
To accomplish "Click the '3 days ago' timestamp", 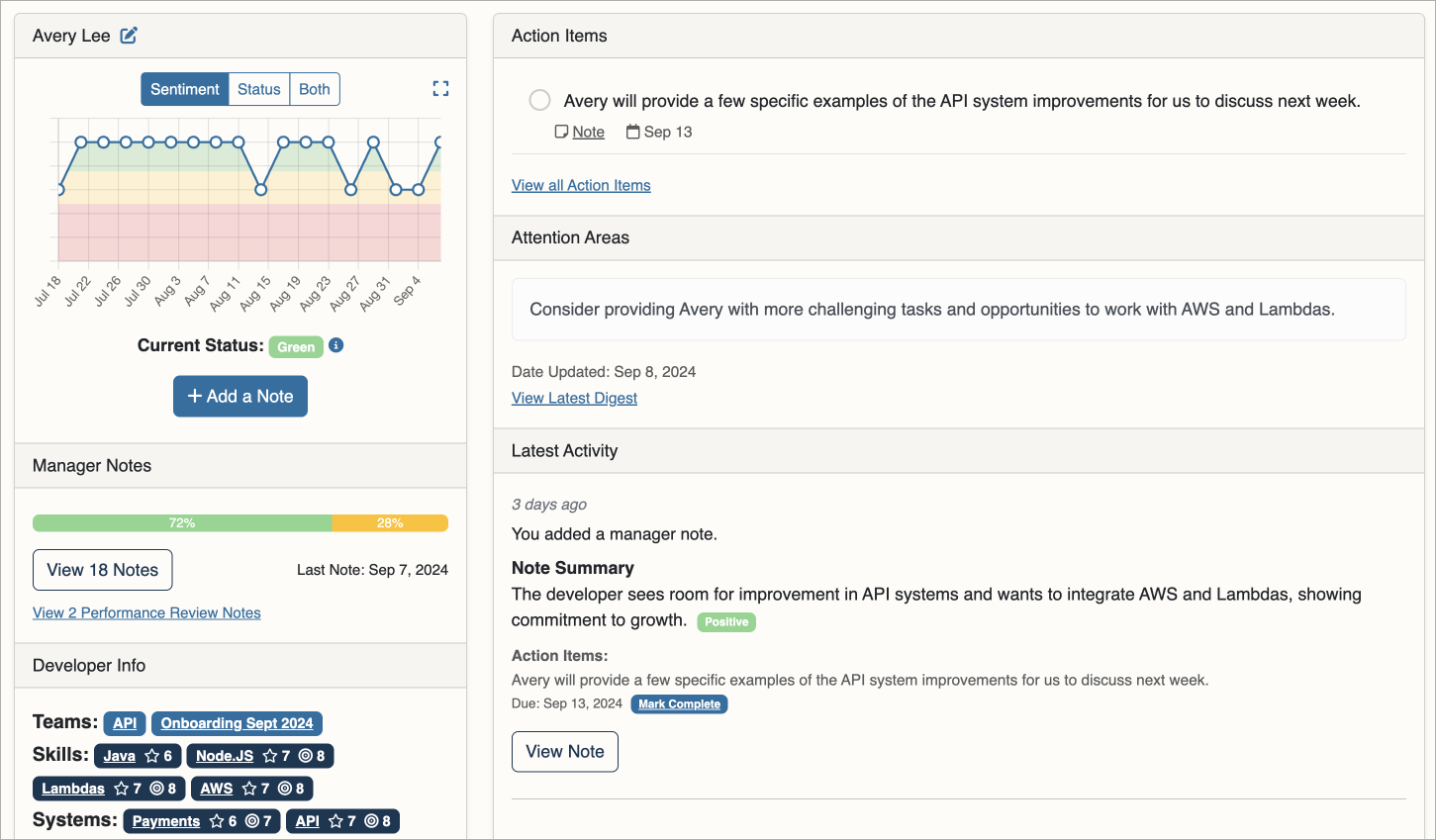I will click(x=549, y=505).
